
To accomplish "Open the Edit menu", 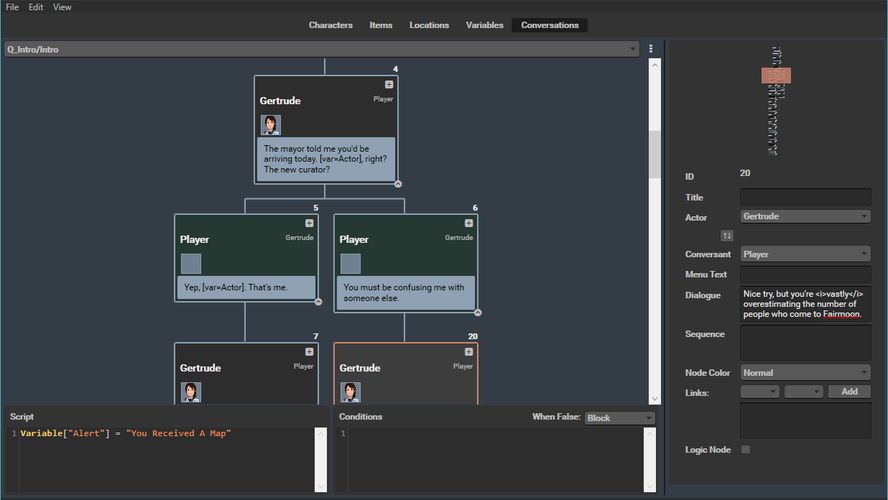I will pyautogui.click(x=36, y=7).
